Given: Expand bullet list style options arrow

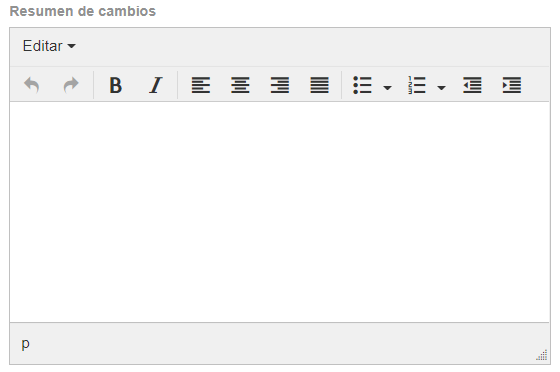Looking at the screenshot, I should (387, 87).
